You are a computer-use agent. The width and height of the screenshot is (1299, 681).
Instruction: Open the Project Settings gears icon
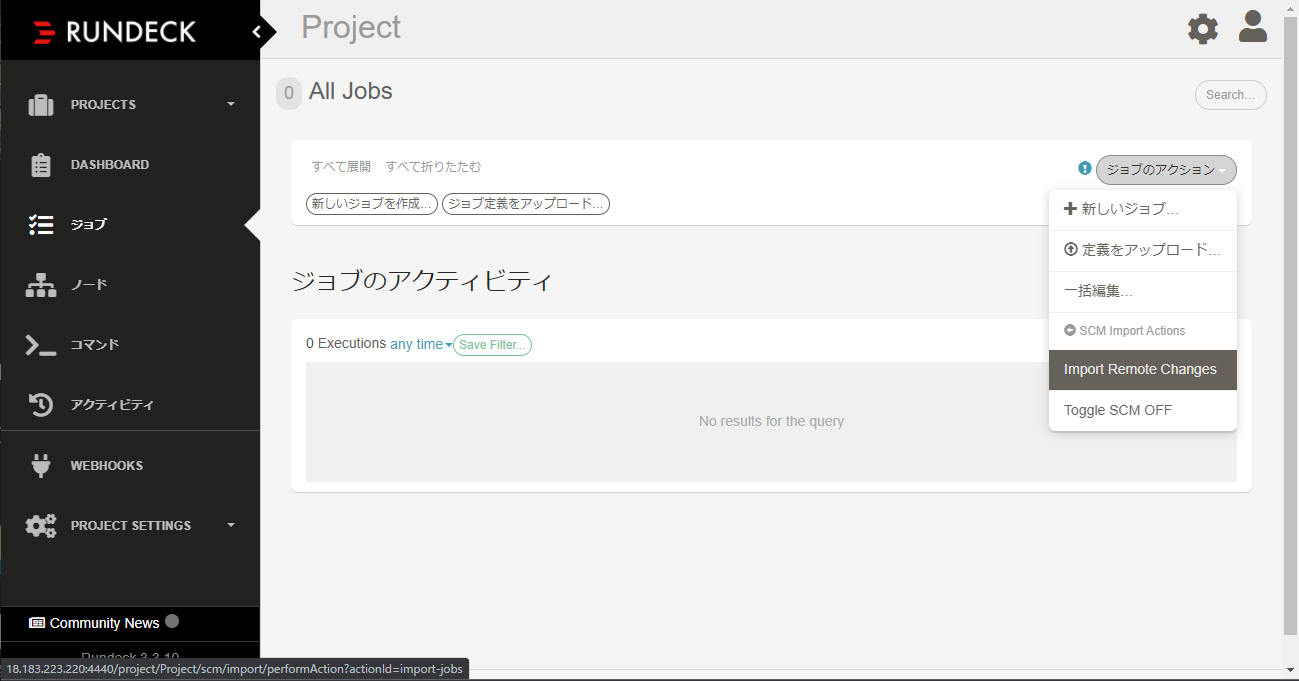[x=41, y=525]
